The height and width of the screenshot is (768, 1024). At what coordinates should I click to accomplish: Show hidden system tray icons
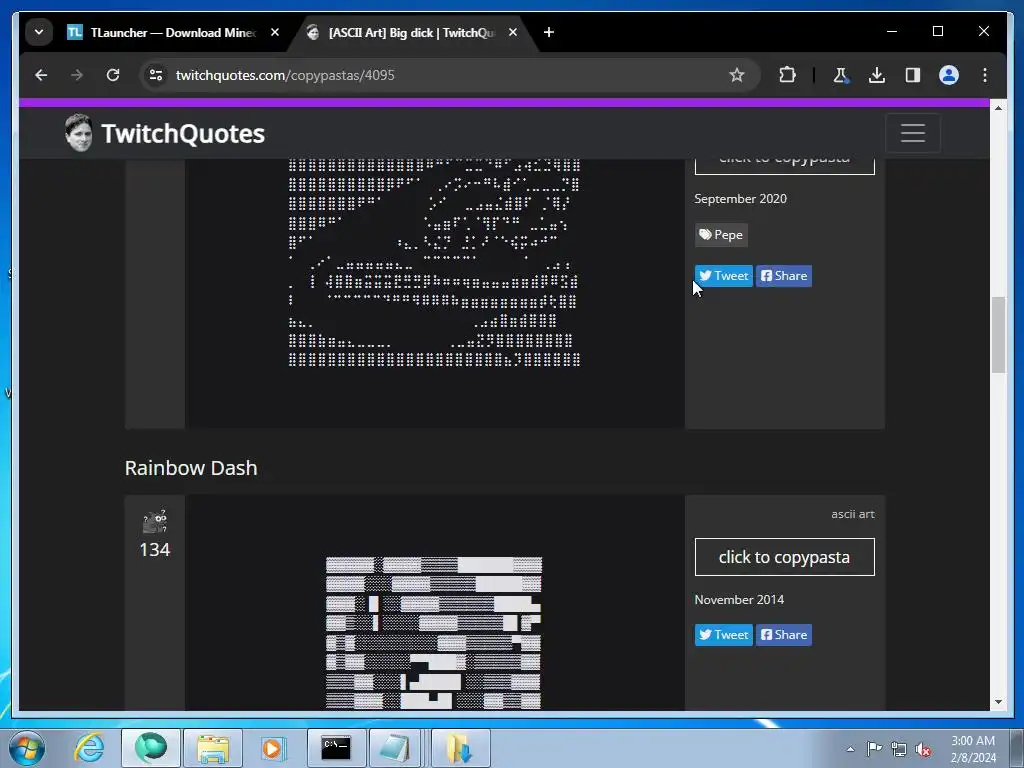tap(850, 749)
